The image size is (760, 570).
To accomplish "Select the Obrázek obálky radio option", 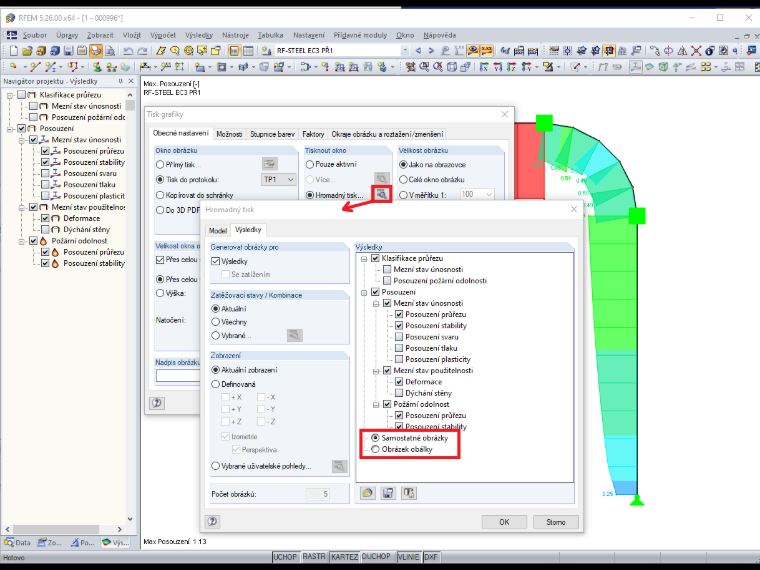I will tap(375, 449).
